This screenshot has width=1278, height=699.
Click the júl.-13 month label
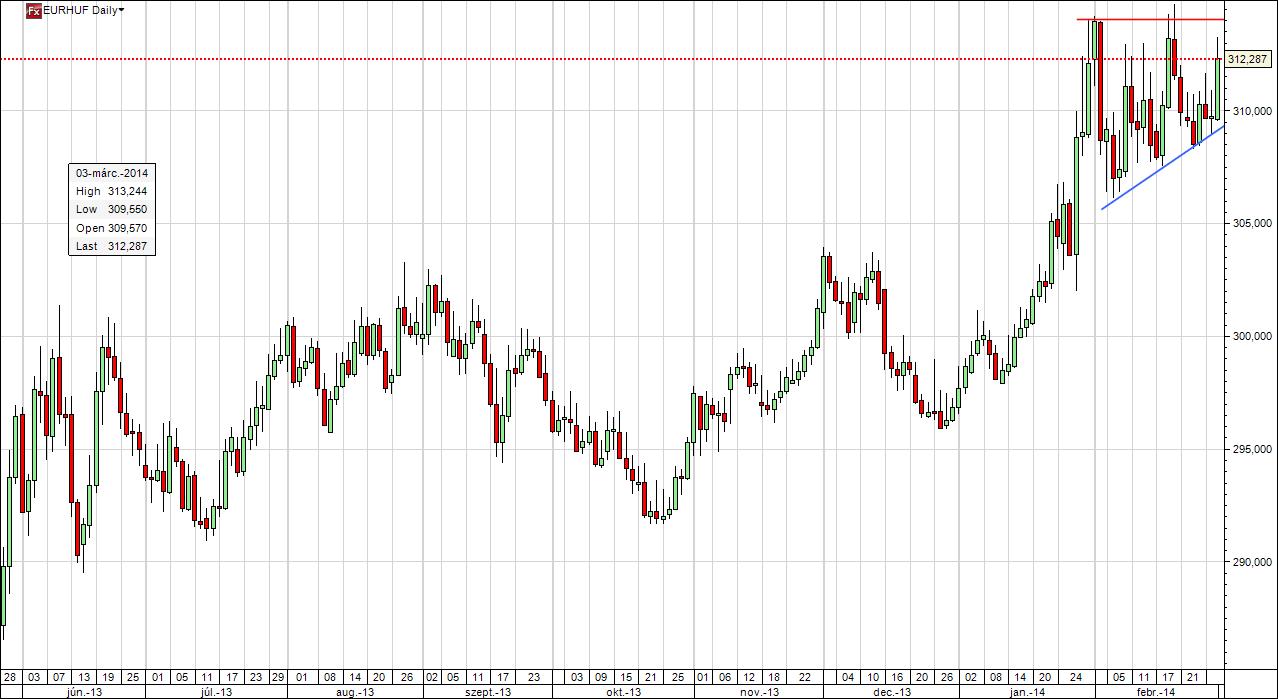pos(217,692)
